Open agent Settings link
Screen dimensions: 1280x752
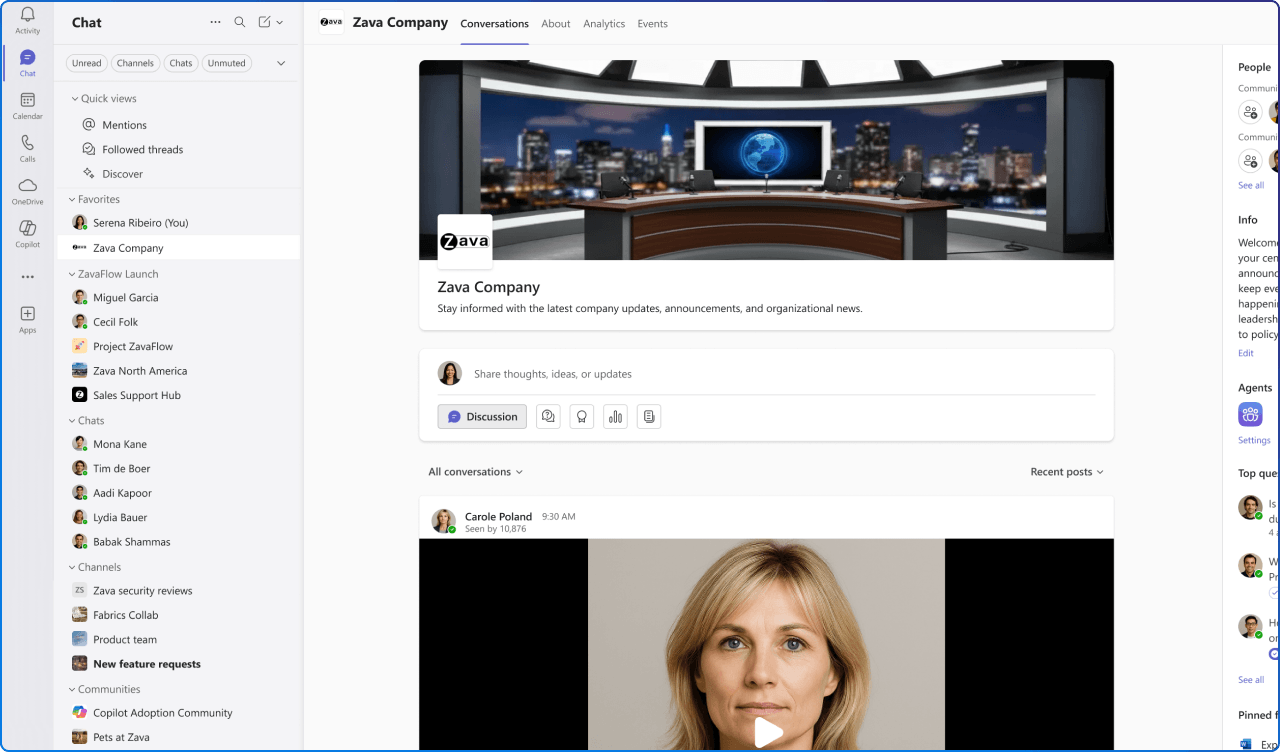click(1254, 440)
